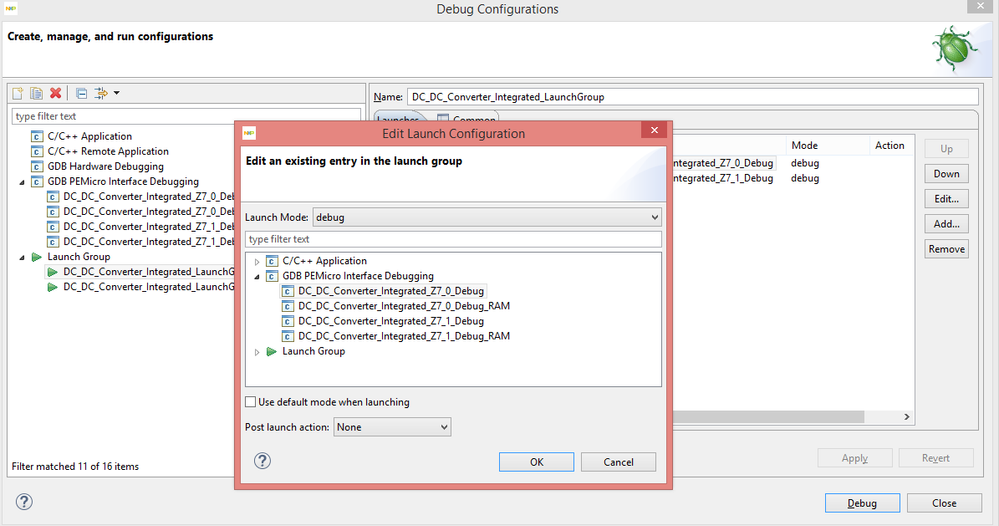Click Launch Group green arrow icon in background tree
999x526 pixels.
click(37, 257)
